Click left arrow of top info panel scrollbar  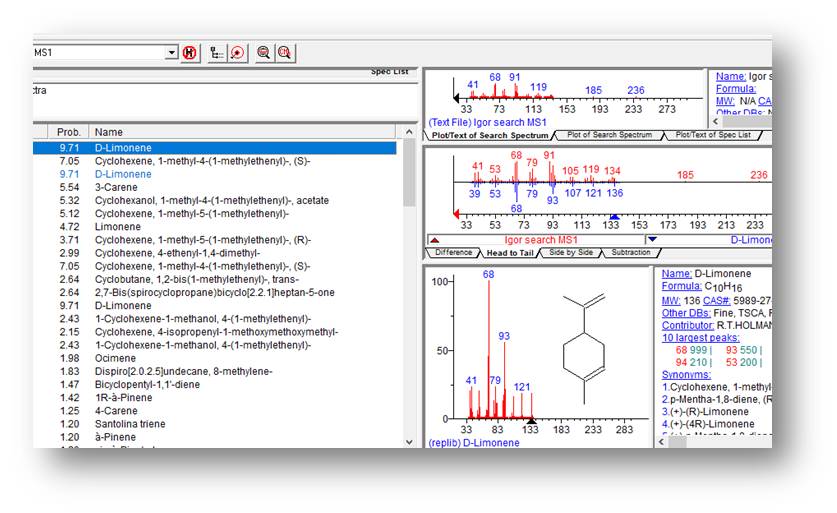pos(716,122)
